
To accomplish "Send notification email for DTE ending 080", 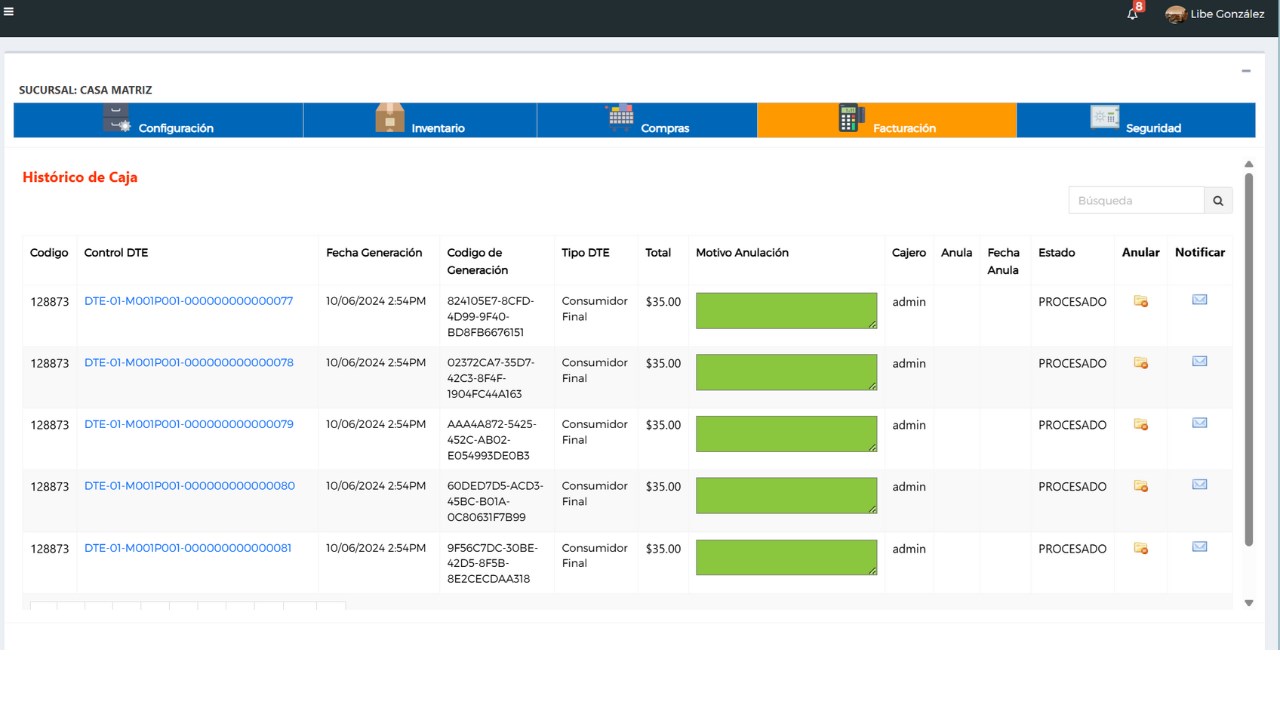I will tap(1199, 484).
